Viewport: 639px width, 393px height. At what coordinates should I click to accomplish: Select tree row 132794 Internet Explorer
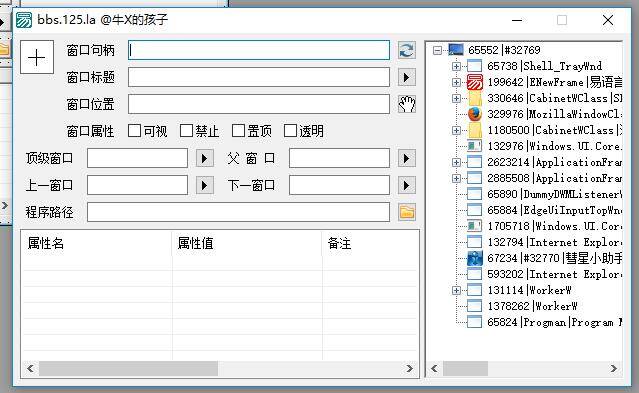click(555, 242)
